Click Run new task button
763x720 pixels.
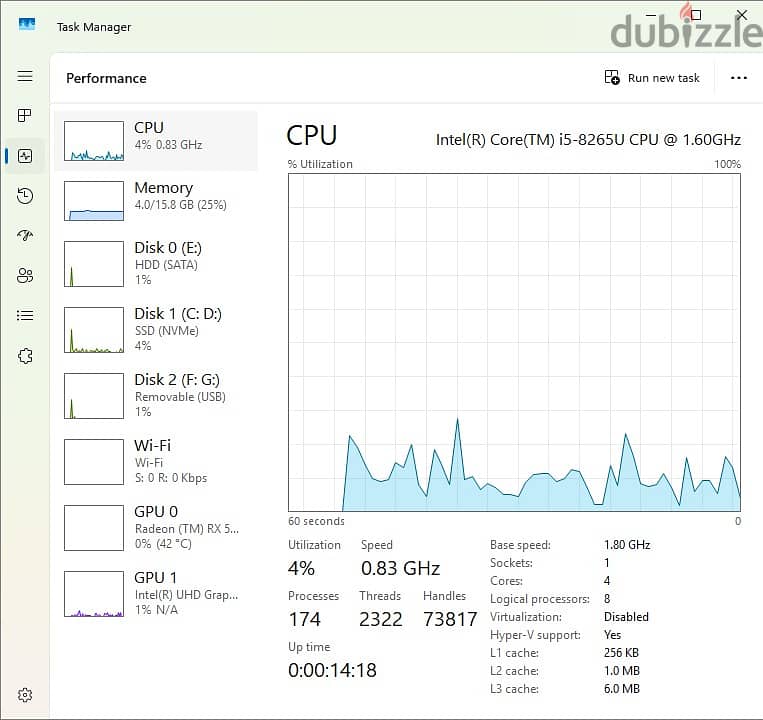[652, 78]
